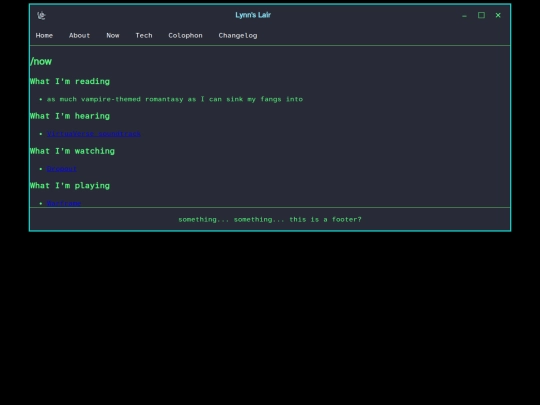
Task: Follow the Dropout link
Action: tap(62, 169)
